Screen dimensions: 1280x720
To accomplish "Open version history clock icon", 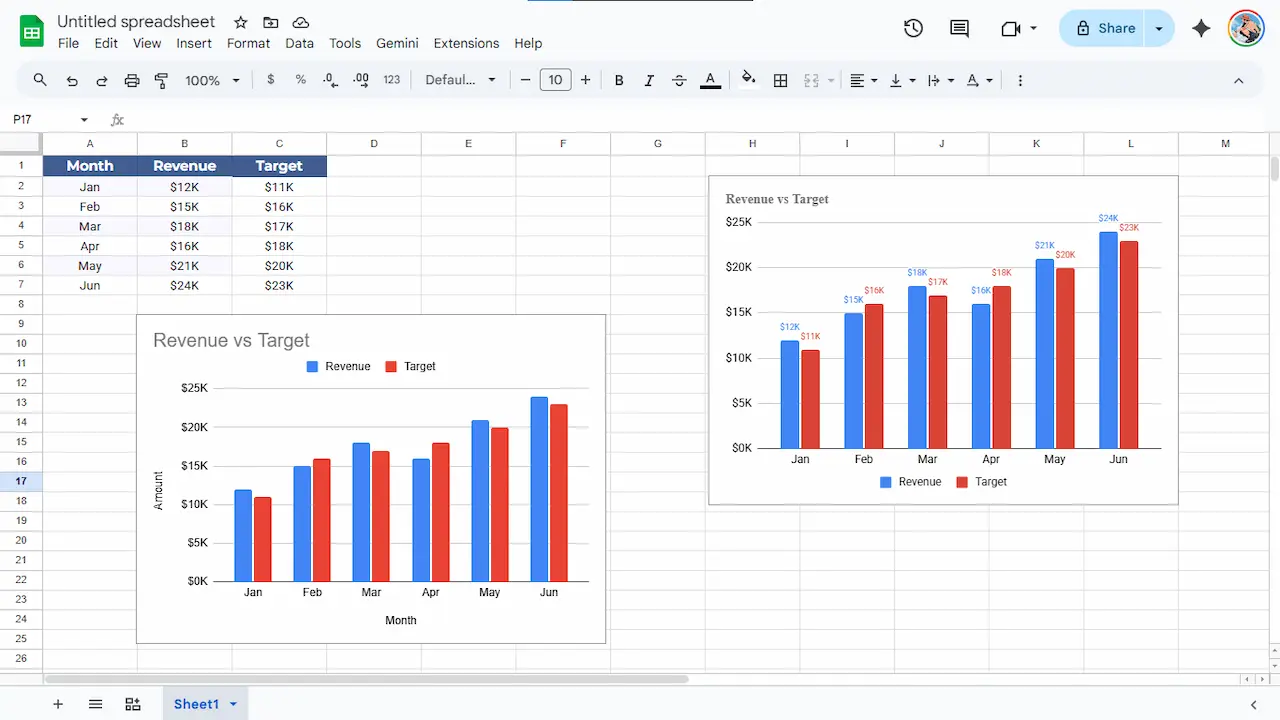I will tap(913, 28).
